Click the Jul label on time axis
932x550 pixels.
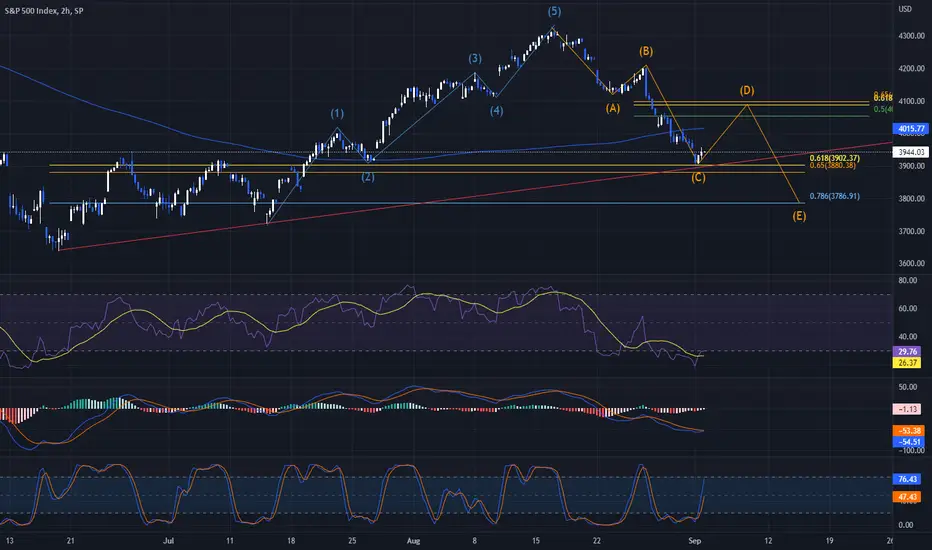[168, 541]
